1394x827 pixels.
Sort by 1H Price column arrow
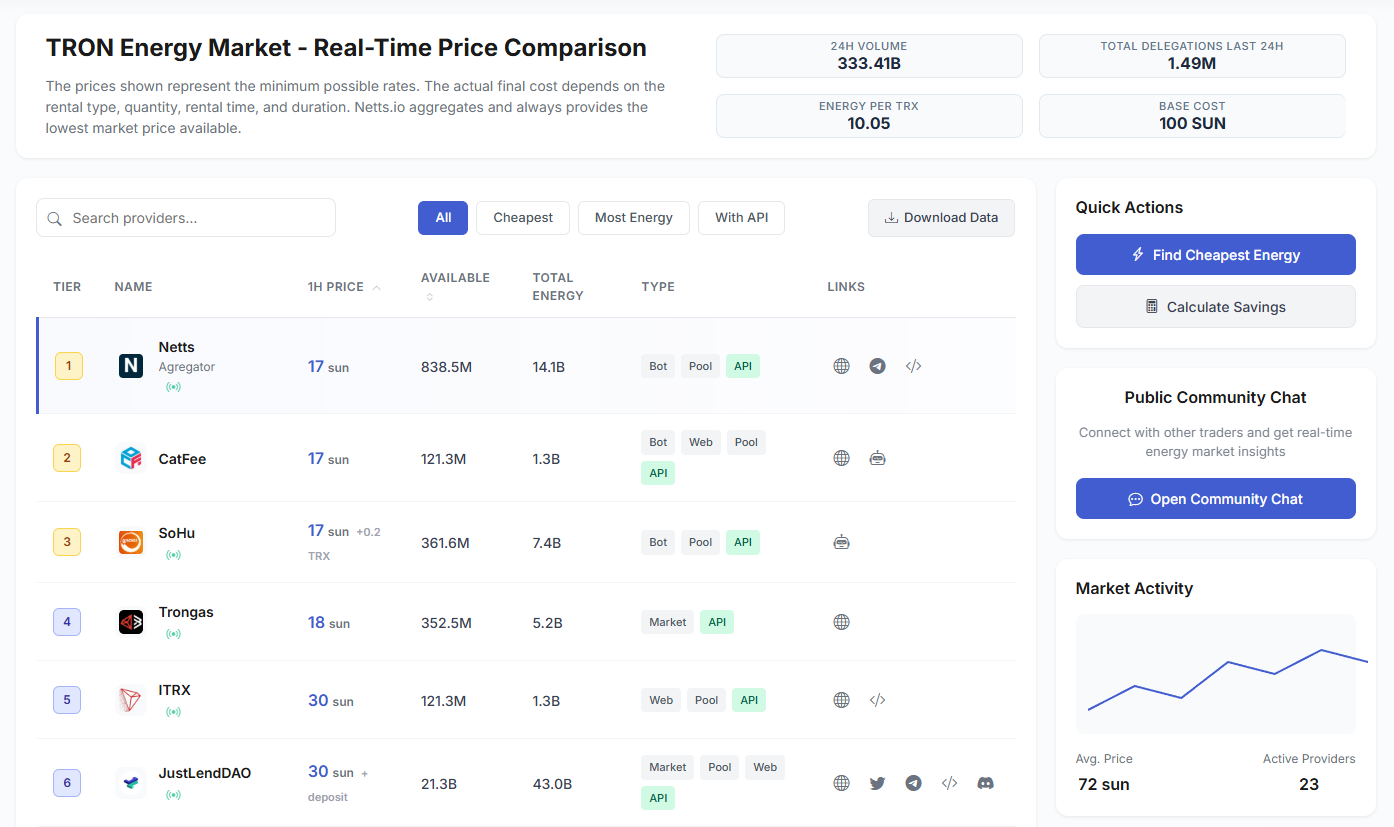pyautogui.click(x=377, y=287)
